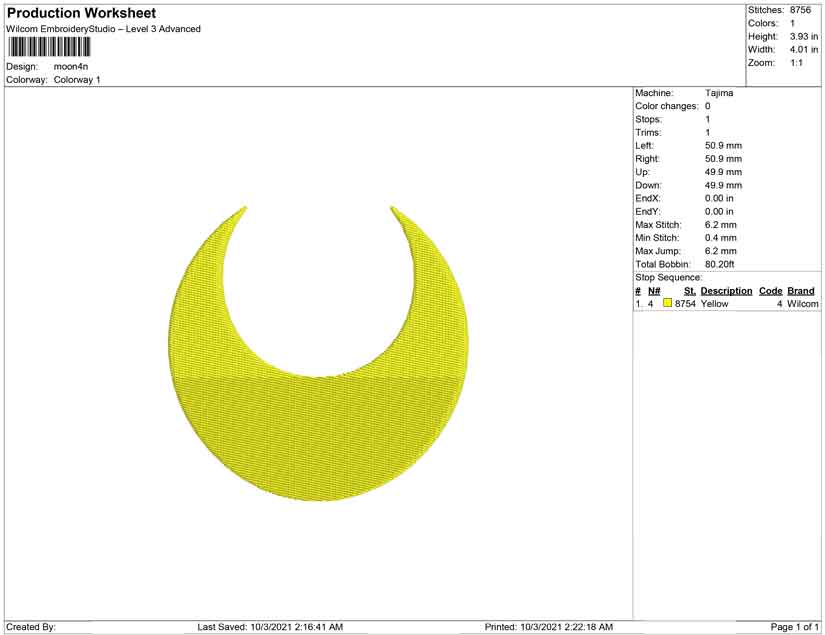The width and height of the screenshot is (825, 635).
Task: Click the 'Wilcom' brand cell
Action: pyautogui.click(x=803, y=304)
